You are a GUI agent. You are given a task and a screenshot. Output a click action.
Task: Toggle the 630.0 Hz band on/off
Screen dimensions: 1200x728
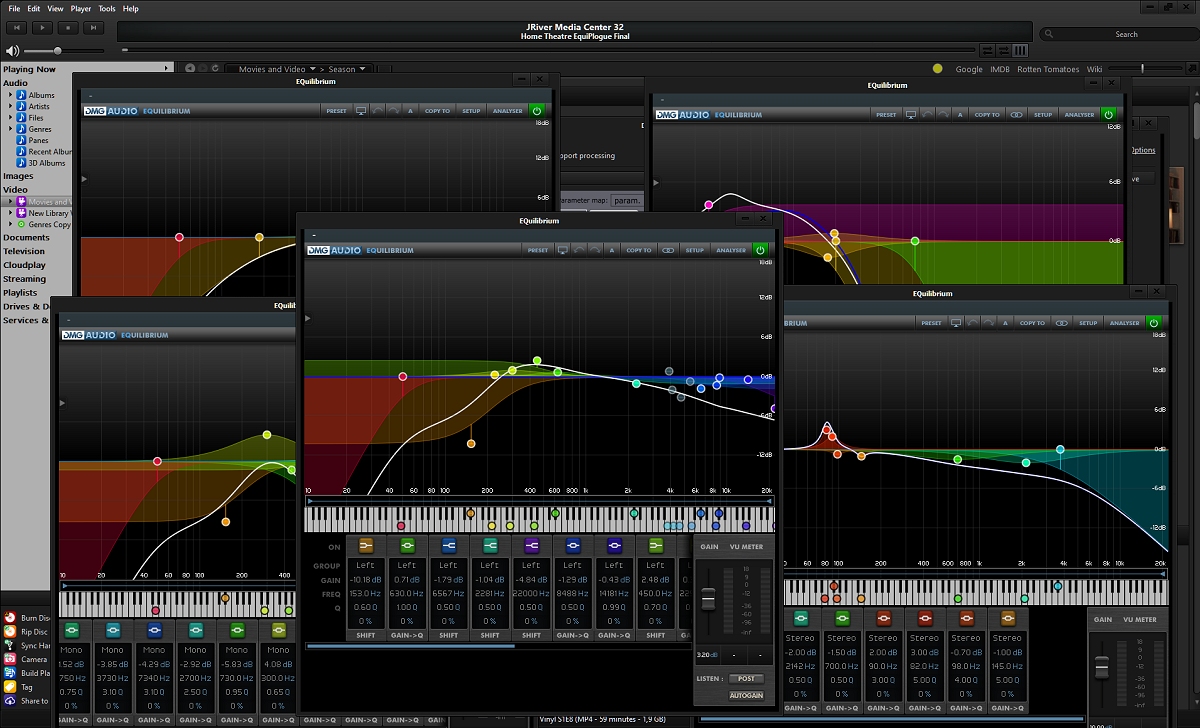pyautogui.click(x=407, y=546)
